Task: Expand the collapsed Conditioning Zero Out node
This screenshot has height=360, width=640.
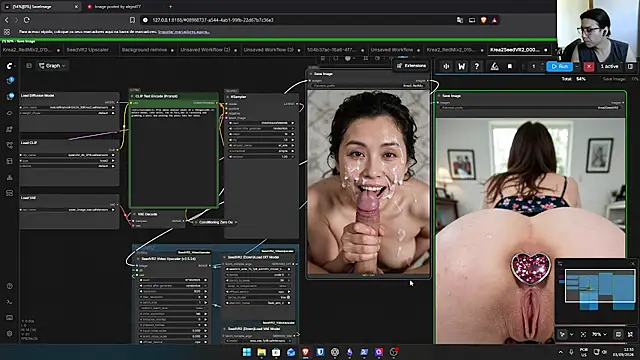Action: 196,222
